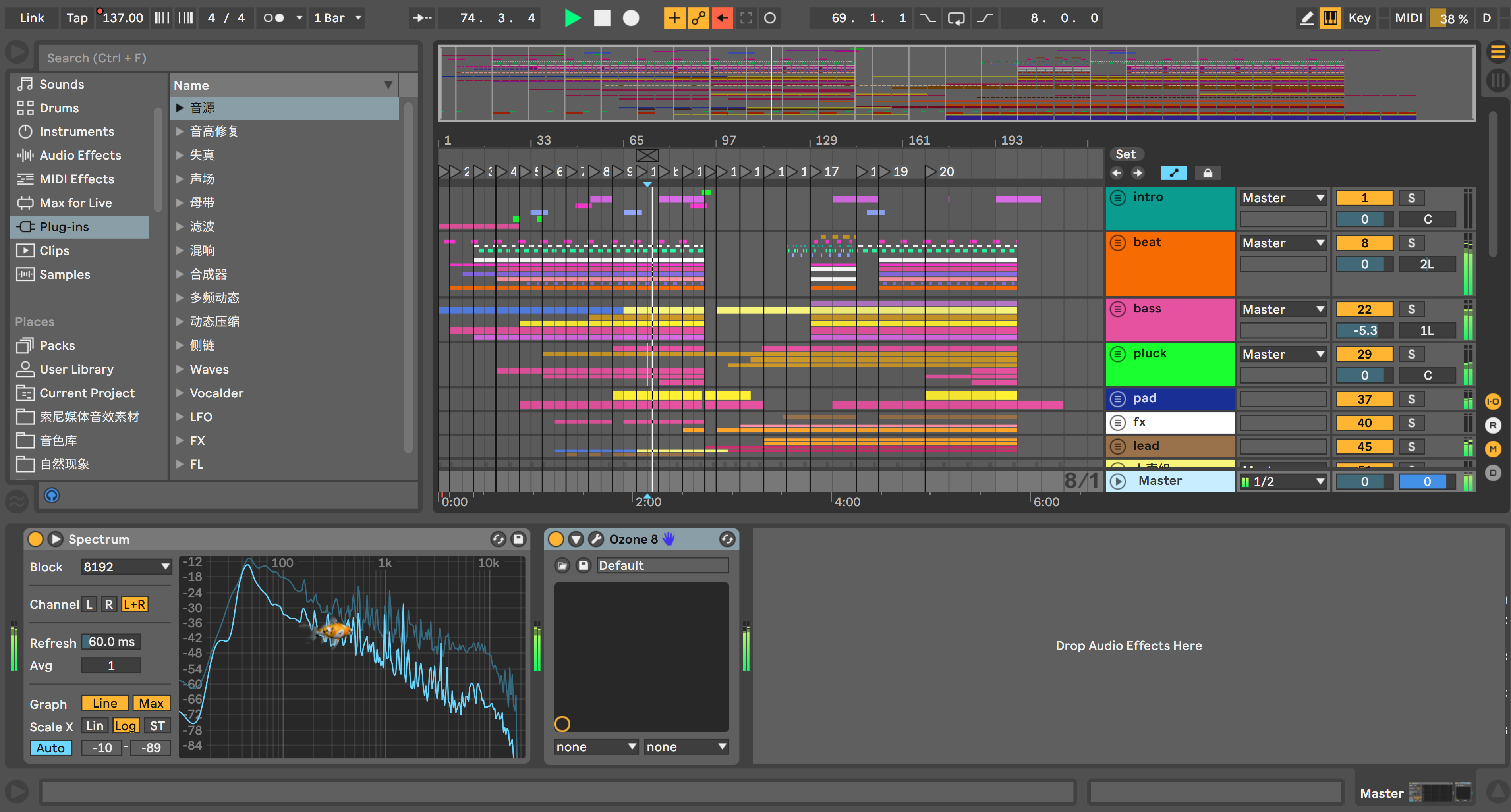Viewport: 1511px width, 812px height.
Task: Toggle the Spectrum Auto range button
Action: click(x=50, y=748)
